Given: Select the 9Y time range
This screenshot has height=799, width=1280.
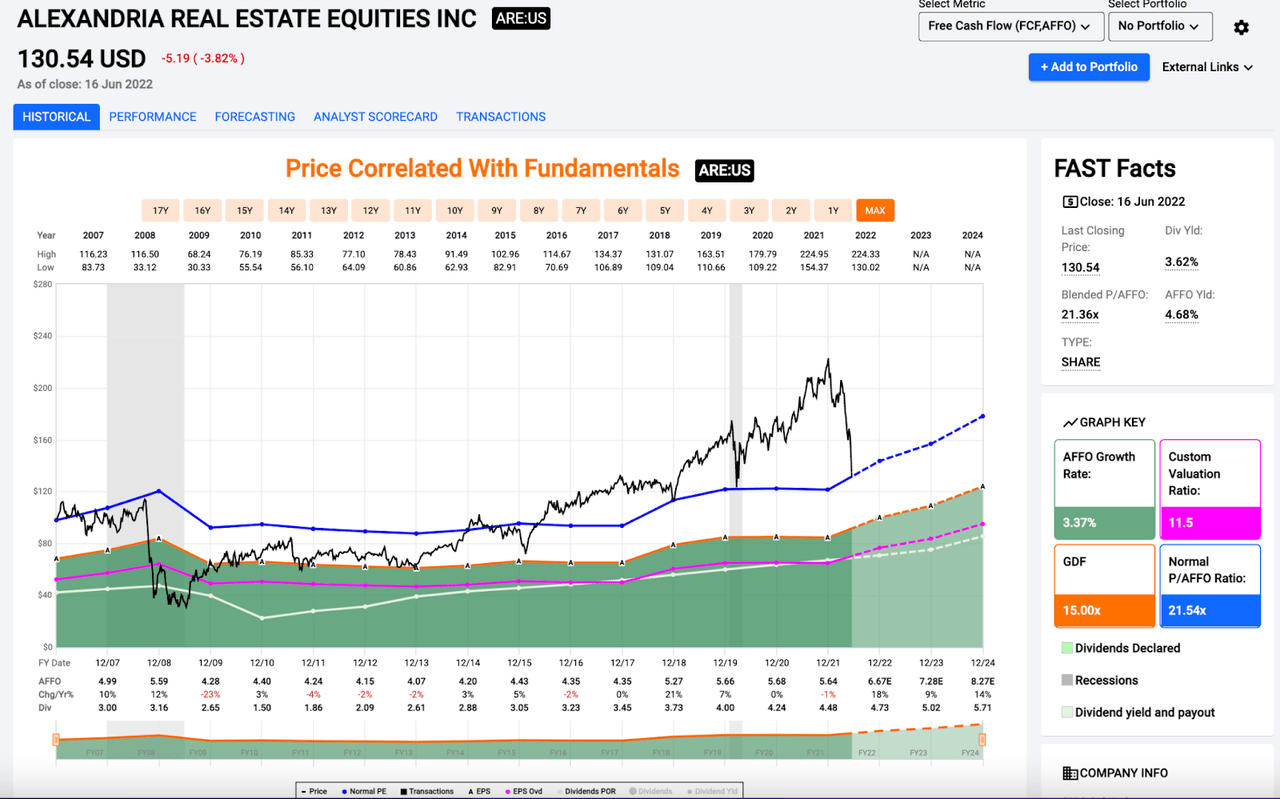Looking at the screenshot, I should (x=496, y=211).
